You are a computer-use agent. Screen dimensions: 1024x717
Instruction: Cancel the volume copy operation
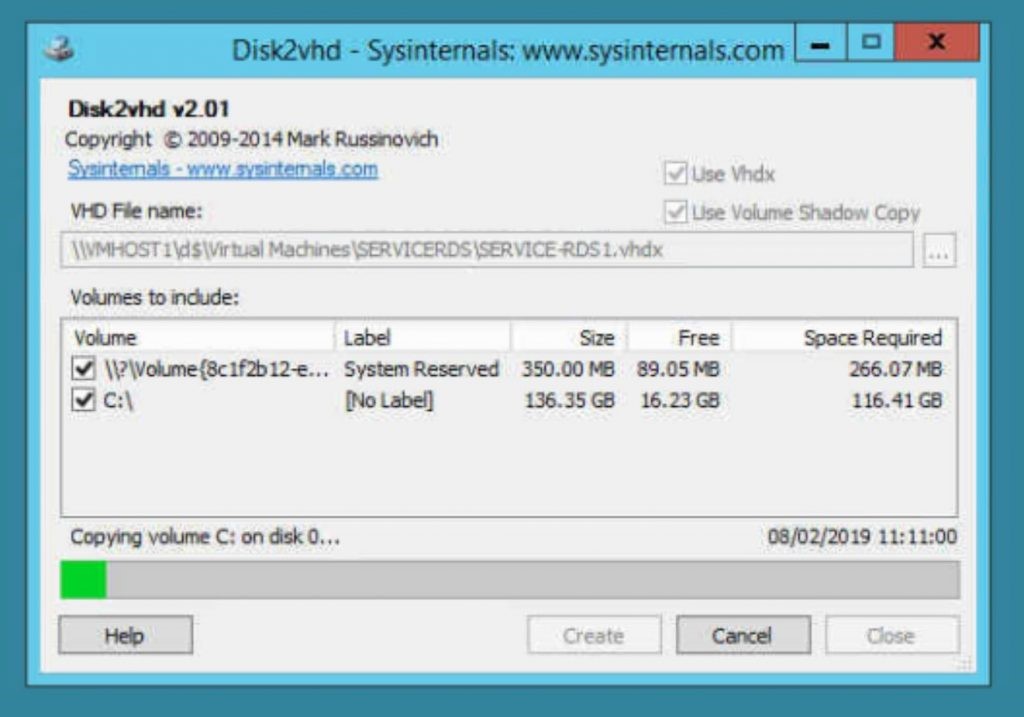[x=743, y=635]
